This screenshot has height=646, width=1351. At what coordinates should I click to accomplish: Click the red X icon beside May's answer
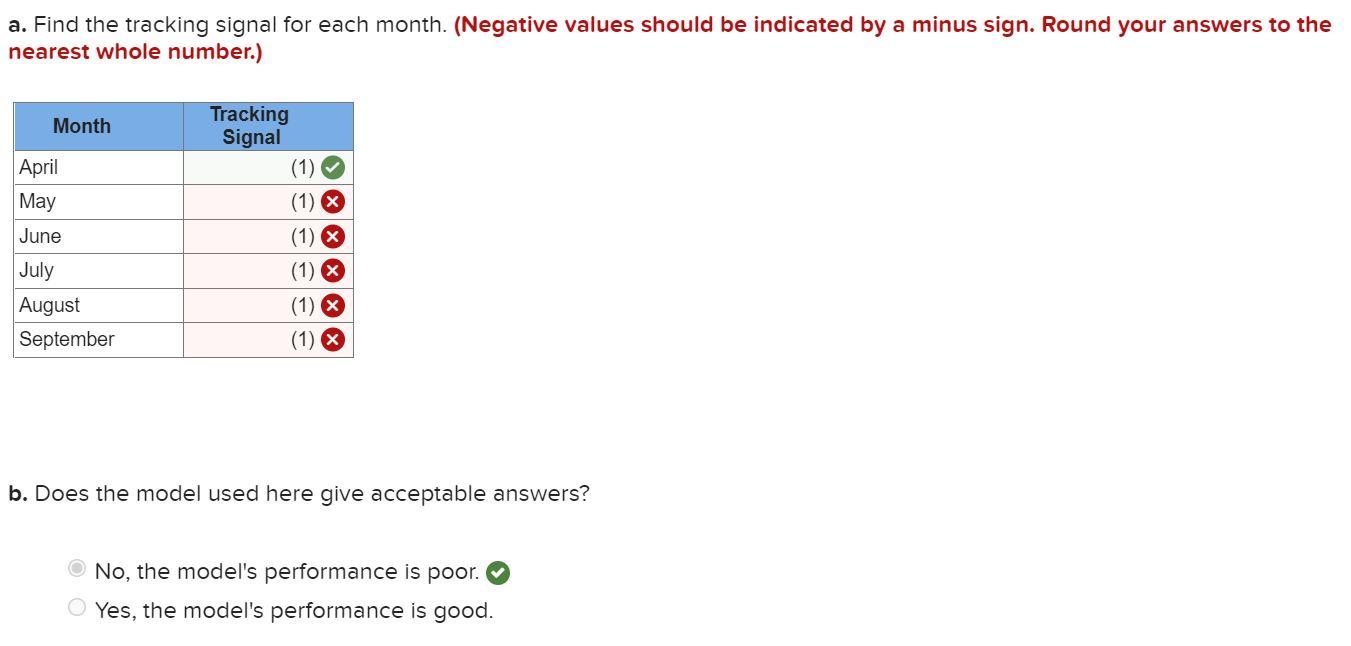pos(332,201)
